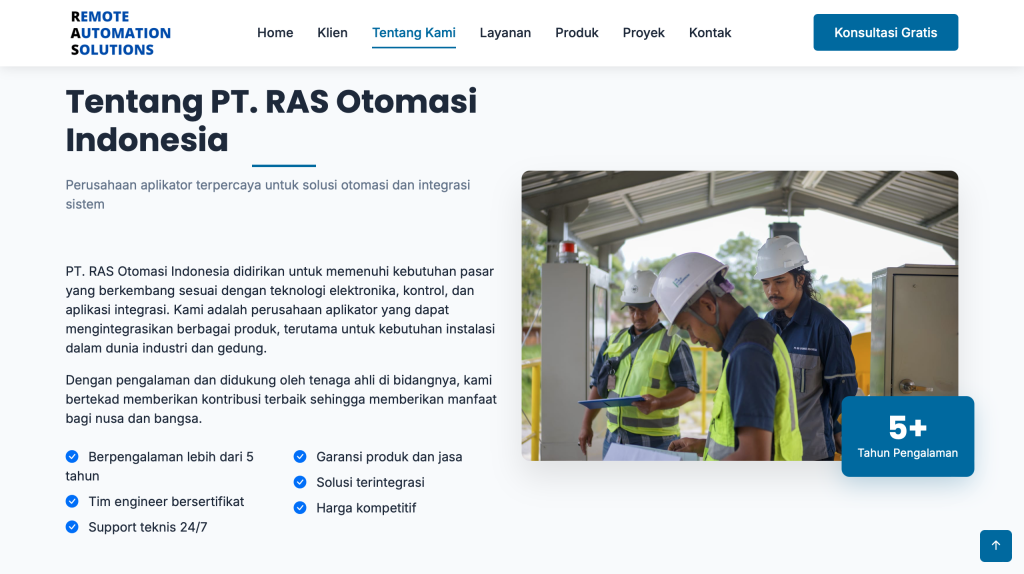Click checkmark icon beside Garansi produk dan jasa
1024x574 pixels.
[300, 457]
